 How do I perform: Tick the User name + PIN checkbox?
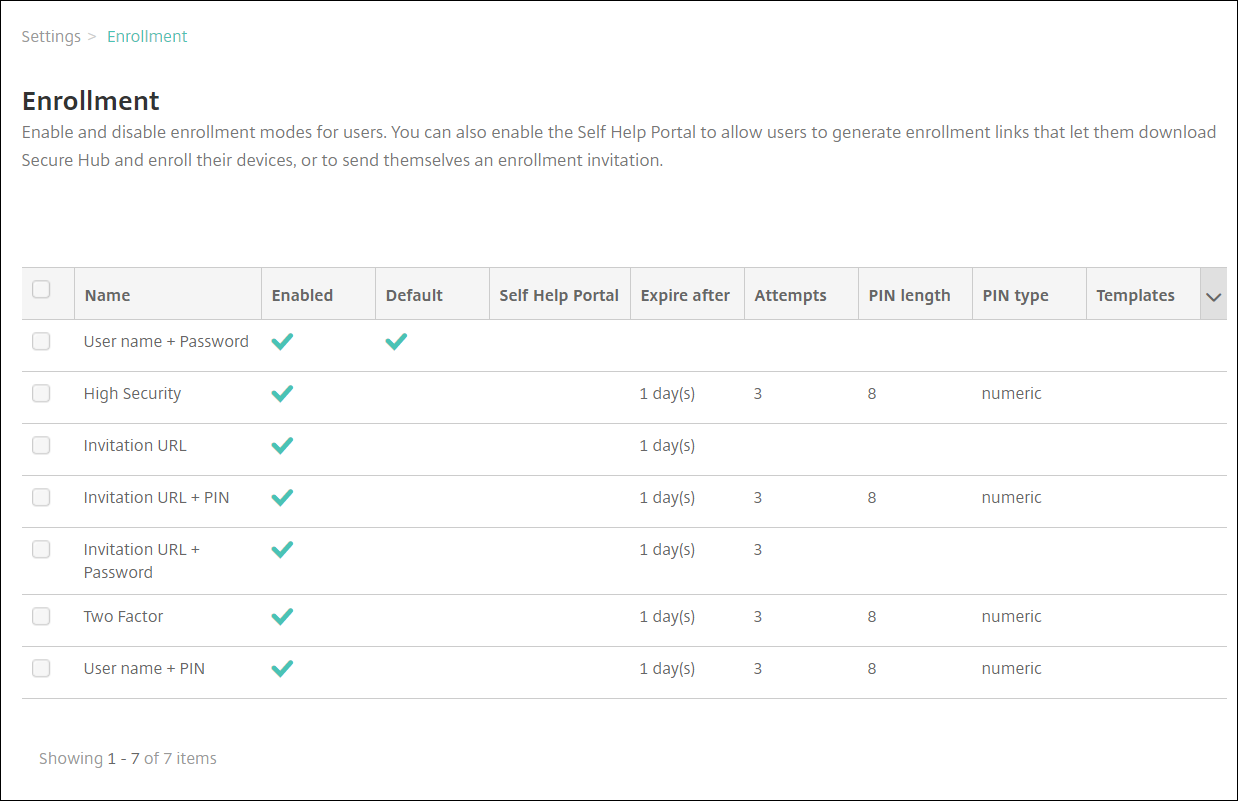tap(41, 669)
